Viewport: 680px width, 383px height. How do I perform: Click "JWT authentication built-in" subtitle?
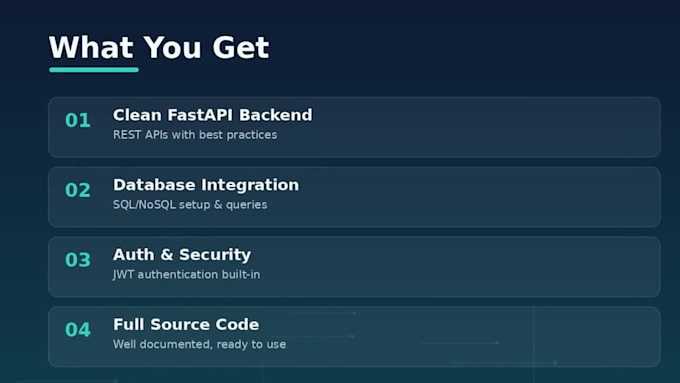[x=186, y=275]
